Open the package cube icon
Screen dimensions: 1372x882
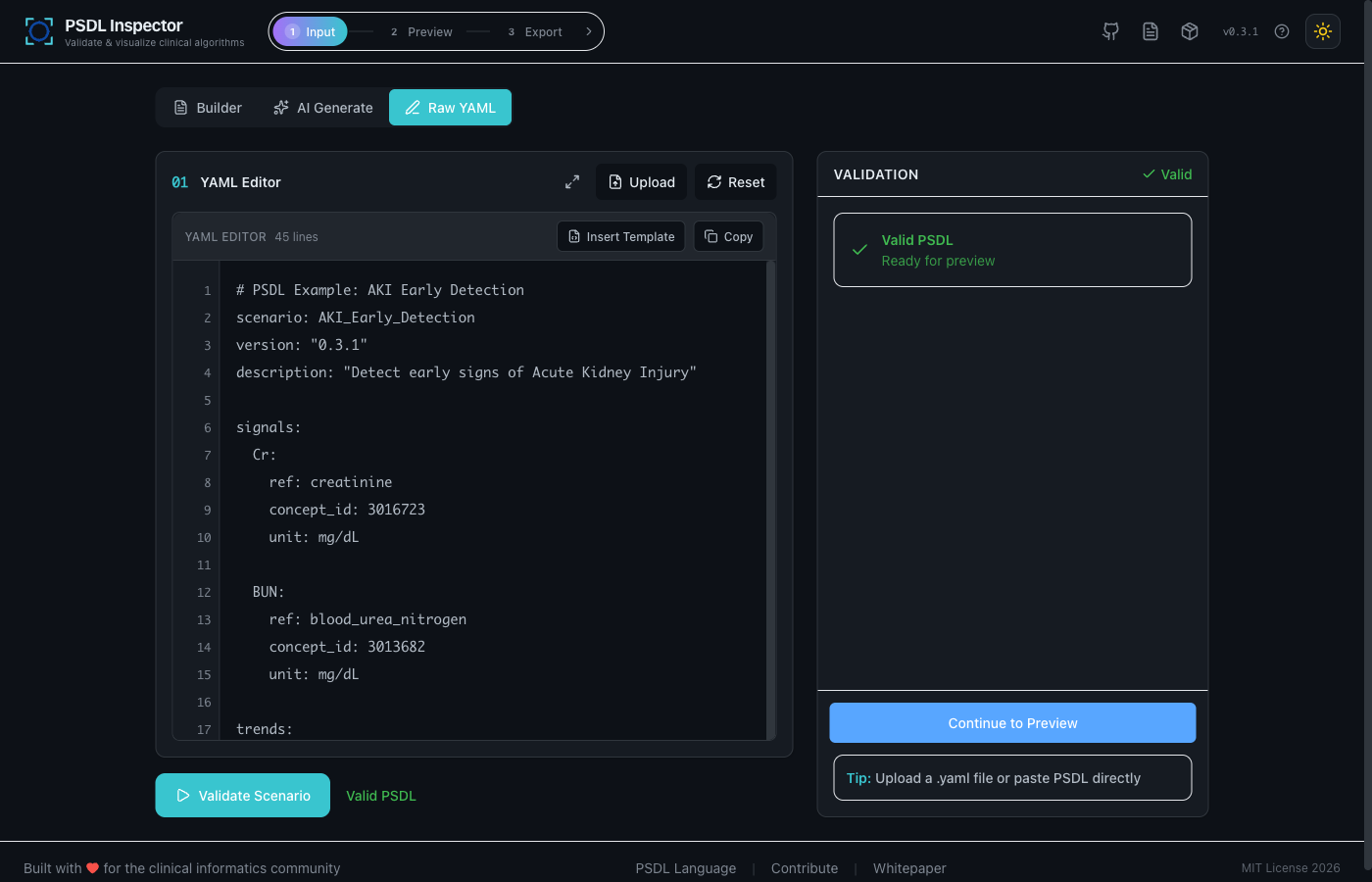1190,31
